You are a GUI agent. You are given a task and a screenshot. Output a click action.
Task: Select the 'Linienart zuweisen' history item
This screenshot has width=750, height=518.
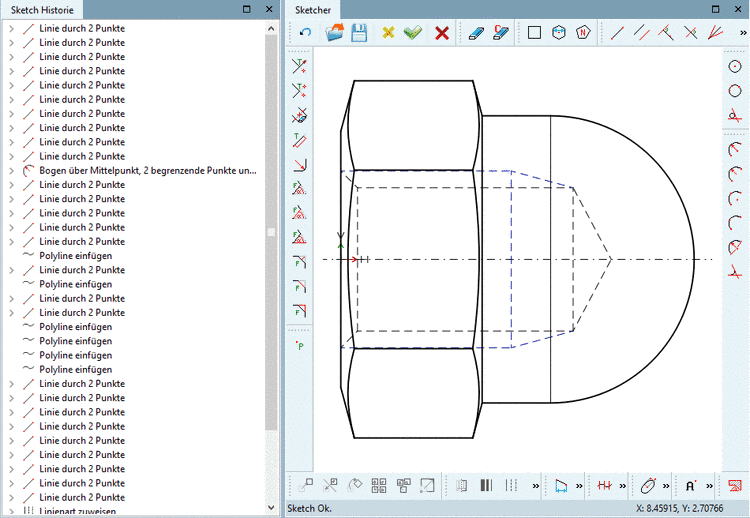[x=77, y=511]
